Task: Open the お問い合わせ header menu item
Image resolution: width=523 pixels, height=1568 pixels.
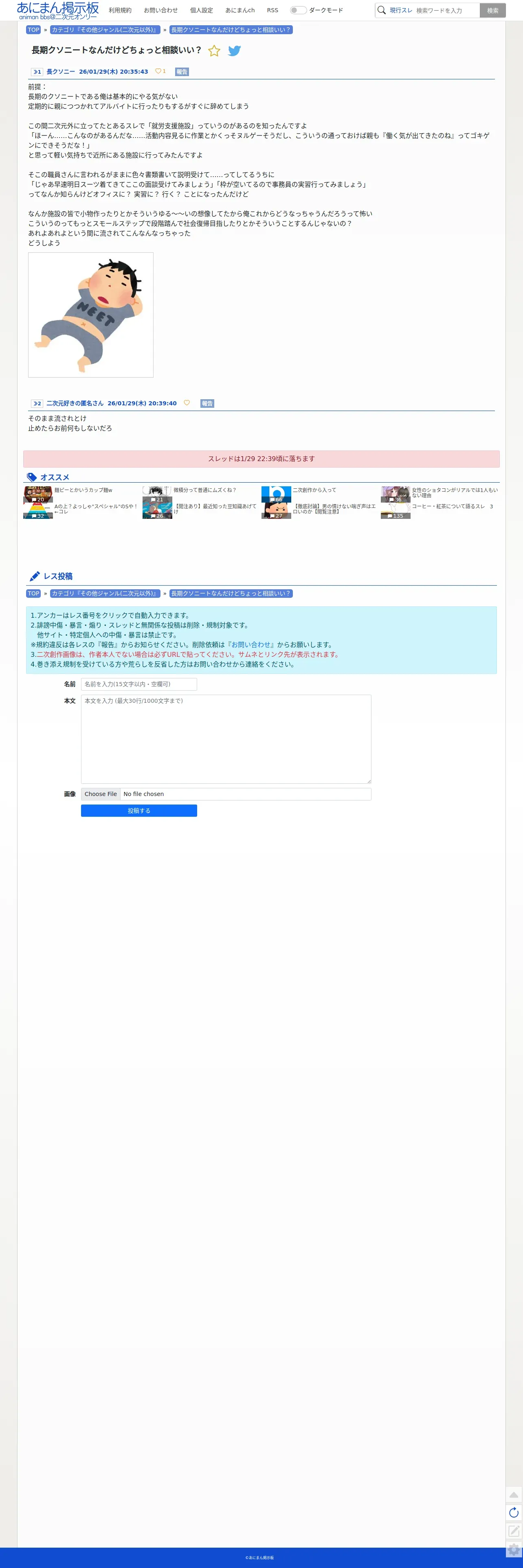Action: click(161, 10)
